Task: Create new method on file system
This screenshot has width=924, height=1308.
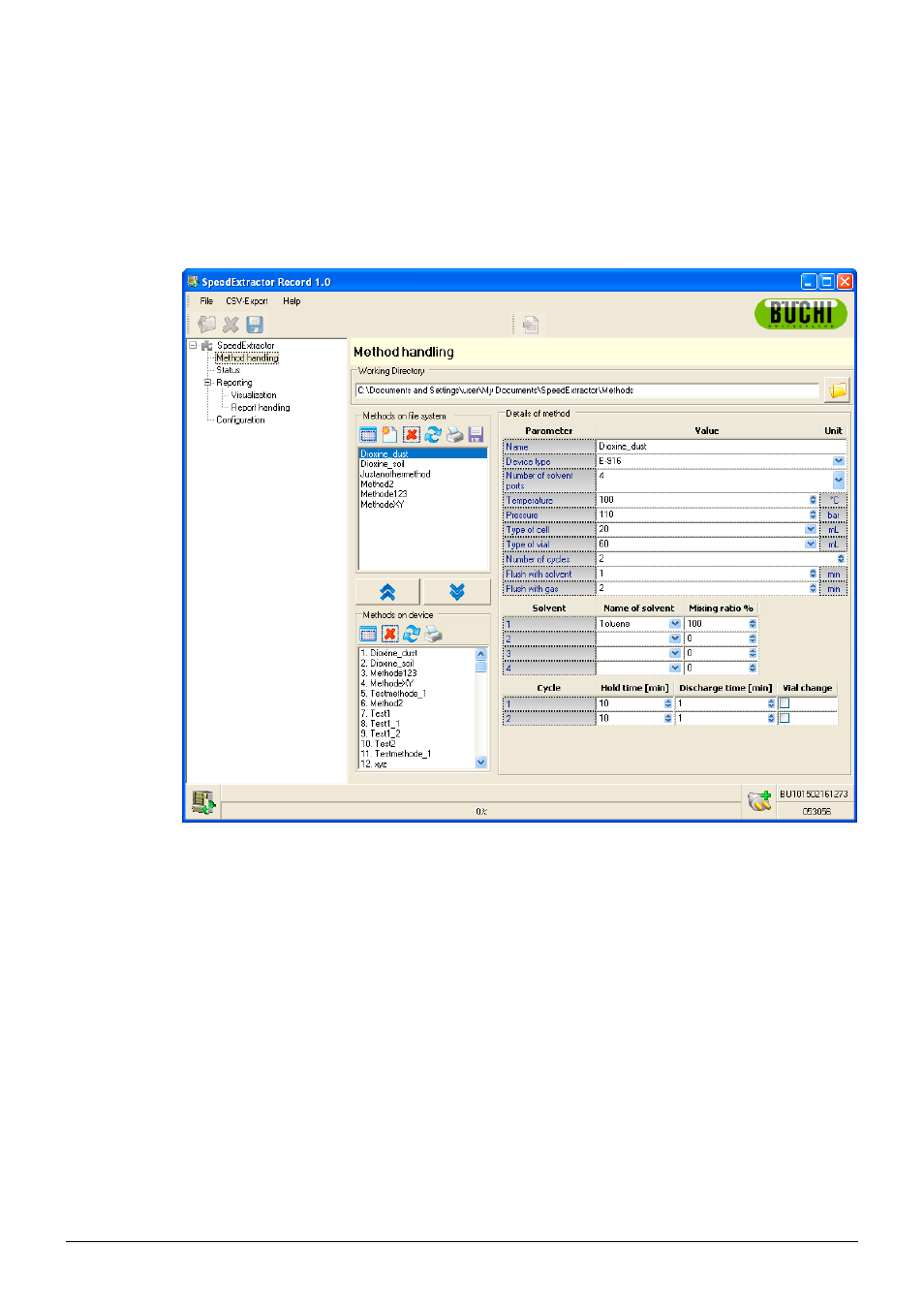Action: click(x=389, y=435)
